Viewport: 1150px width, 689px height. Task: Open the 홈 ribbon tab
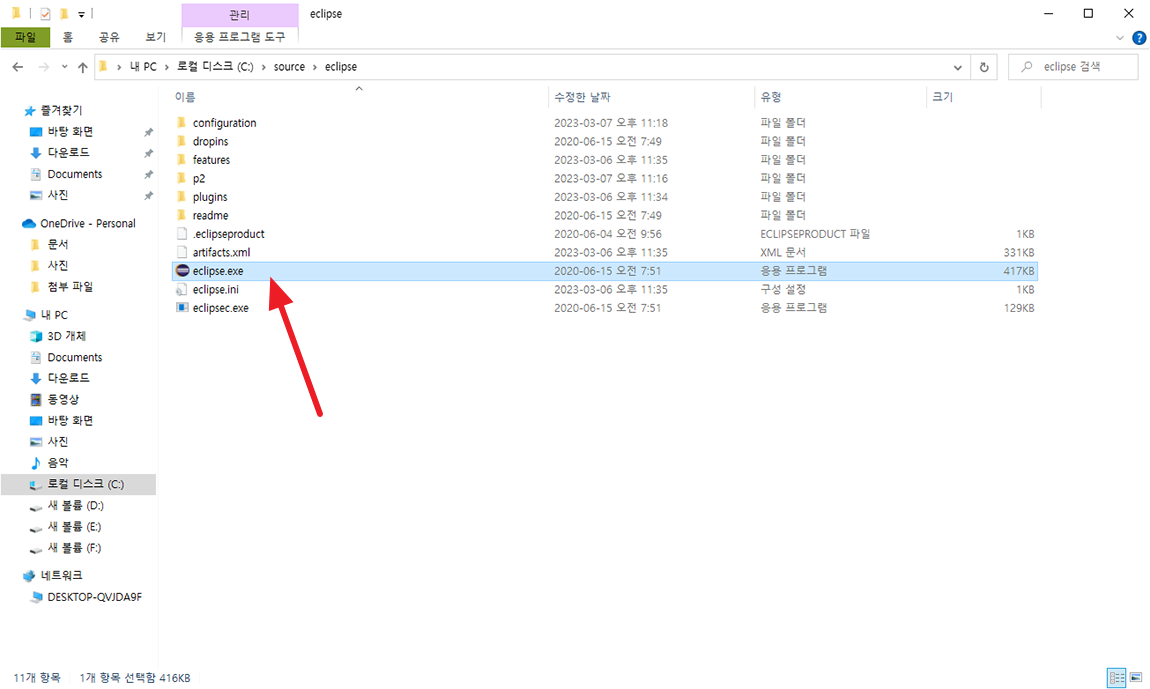click(x=67, y=37)
